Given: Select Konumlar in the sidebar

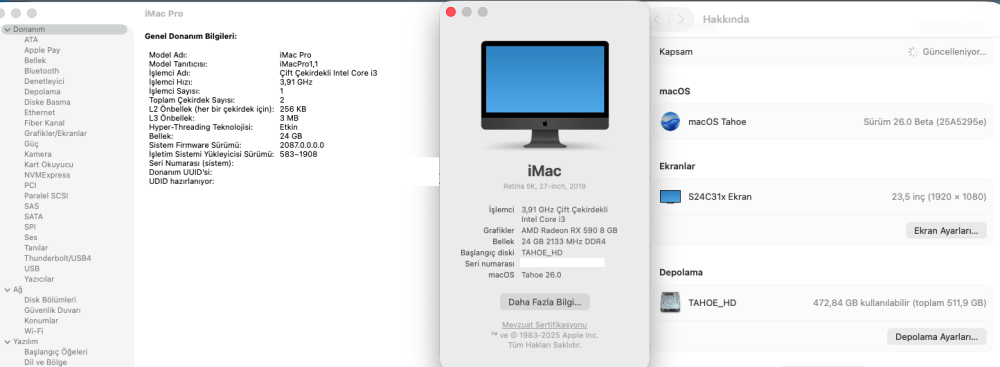Looking at the screenshot, I should 41,320.
